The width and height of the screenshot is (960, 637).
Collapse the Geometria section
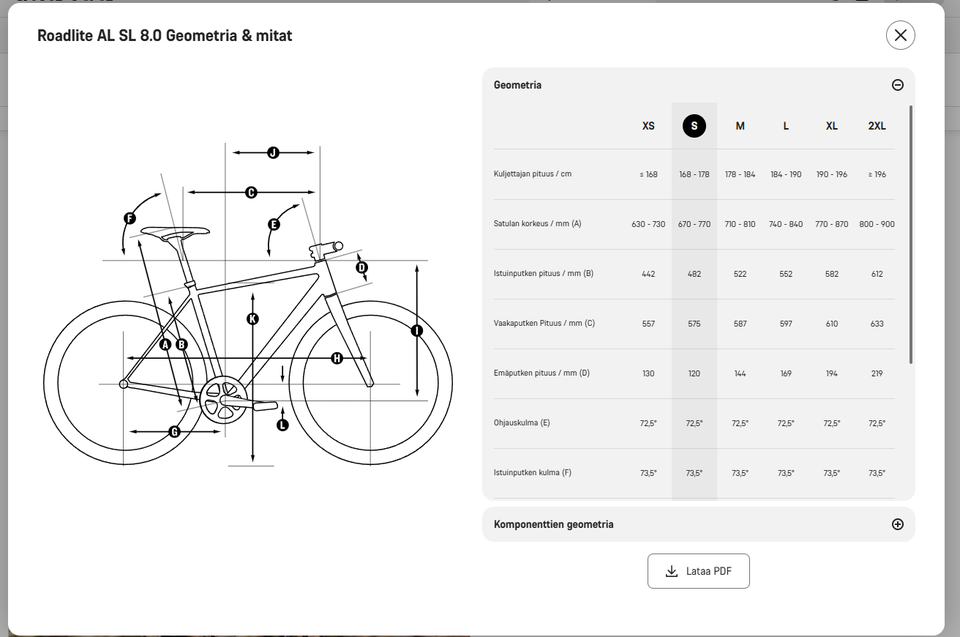[x=897, y=85]
